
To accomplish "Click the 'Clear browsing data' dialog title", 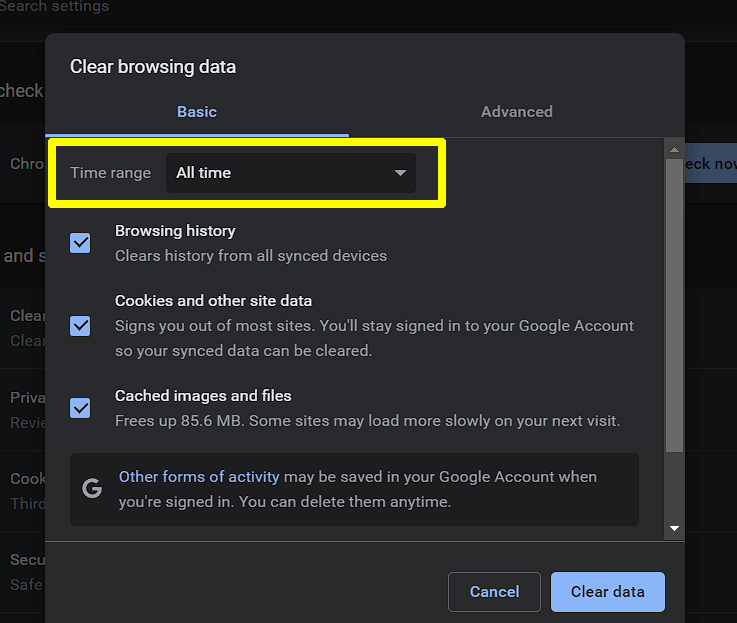I will (153, 67).
